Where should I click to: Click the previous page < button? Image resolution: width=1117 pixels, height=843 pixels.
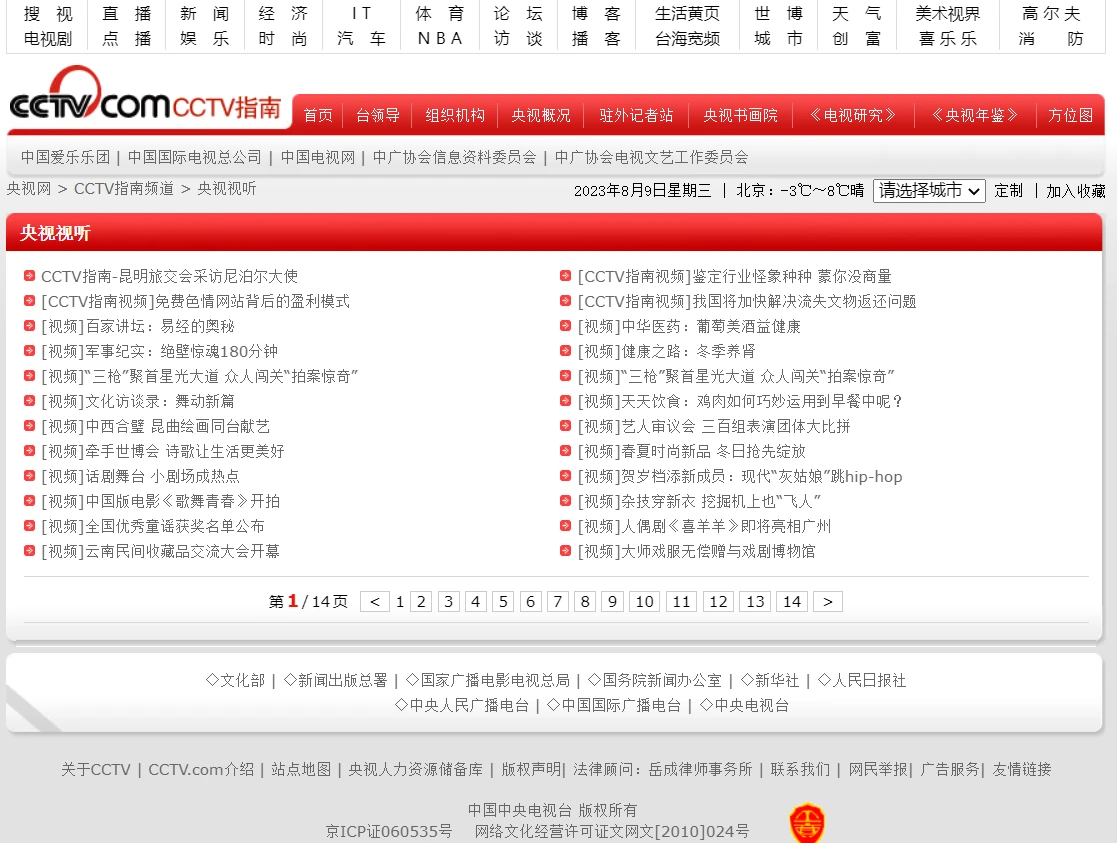pos(375,601)
